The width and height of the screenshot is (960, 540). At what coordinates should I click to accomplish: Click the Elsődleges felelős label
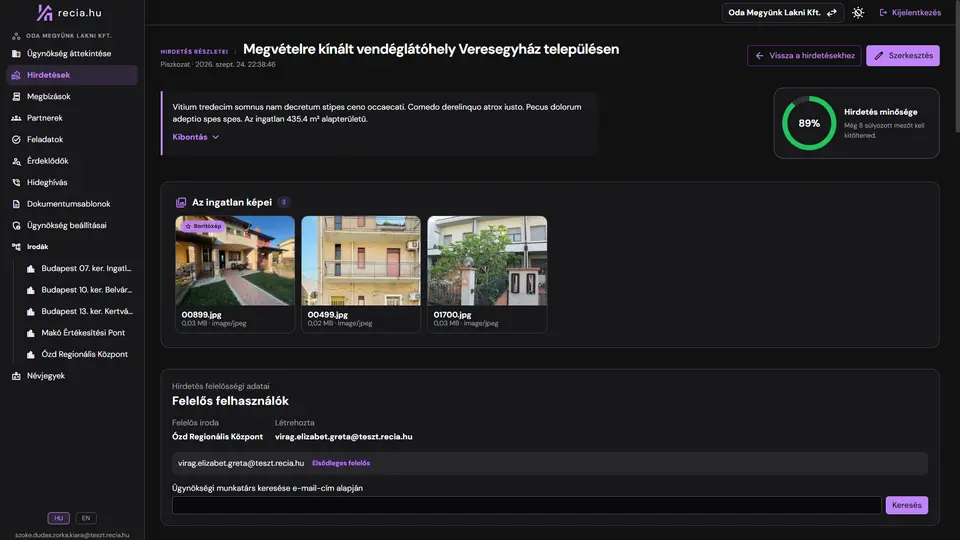(x=341, y=463)
